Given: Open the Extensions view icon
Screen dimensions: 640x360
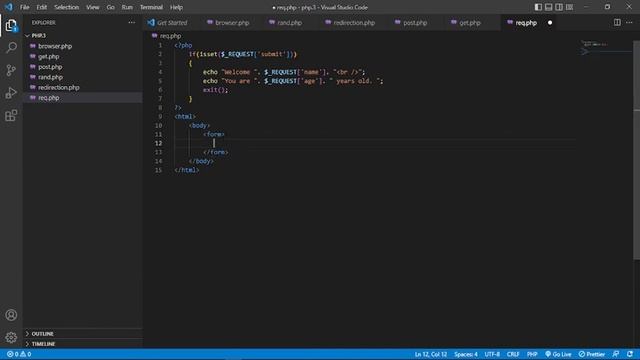Looking at the screenshot, I should tap(11, 116).
